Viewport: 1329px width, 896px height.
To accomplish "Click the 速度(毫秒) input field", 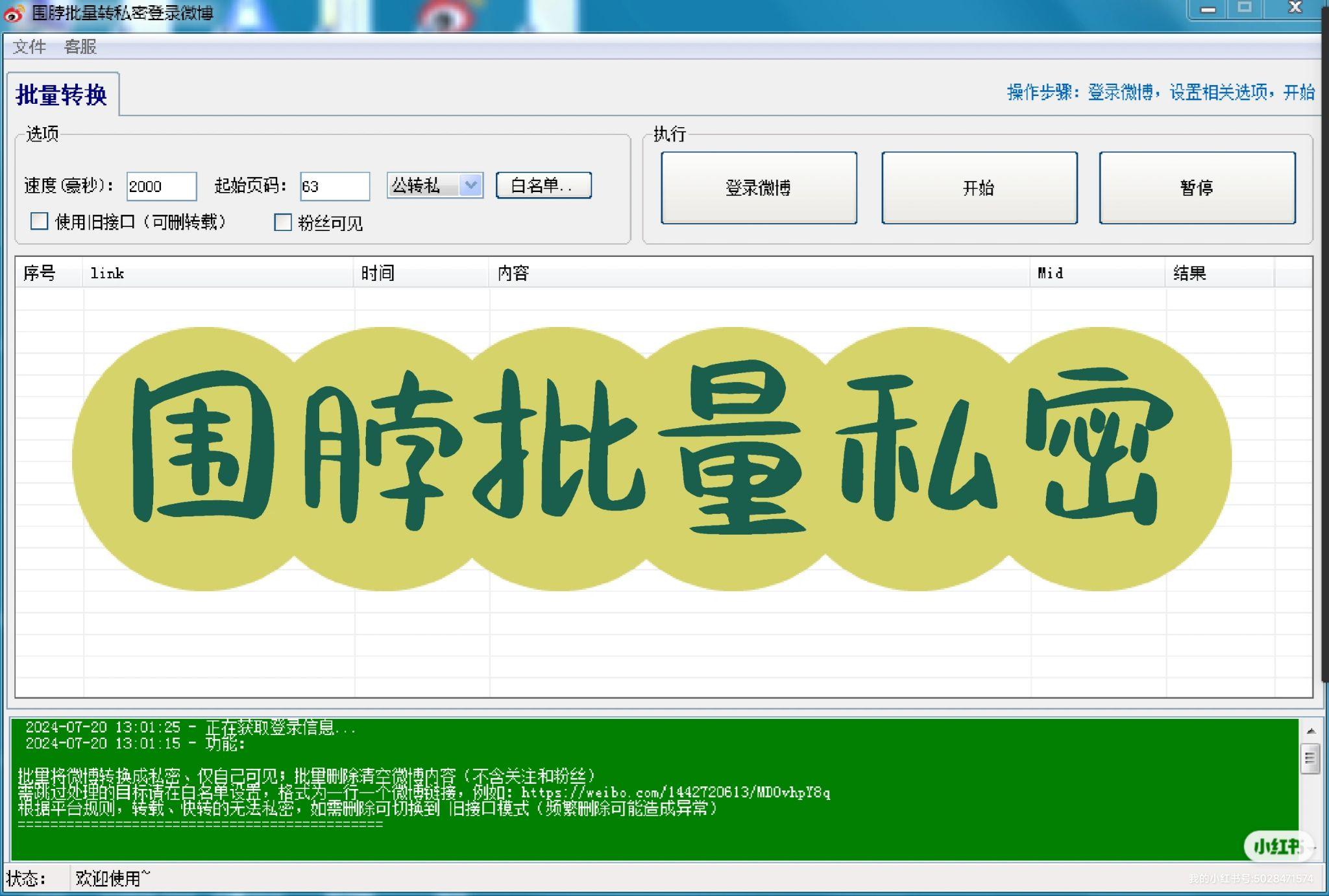I will coord(161,187).
